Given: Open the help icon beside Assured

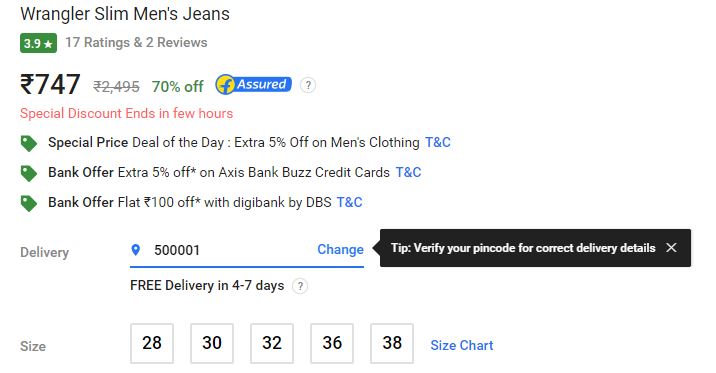Looking at the screenshot, I should [308, 85].
